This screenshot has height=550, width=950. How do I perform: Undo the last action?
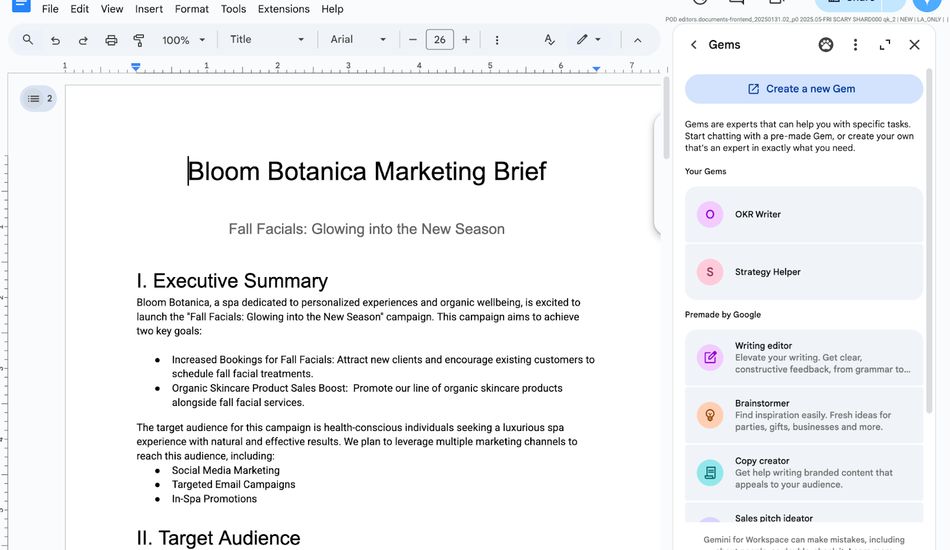pyautogui.click(x=55, y=40)
